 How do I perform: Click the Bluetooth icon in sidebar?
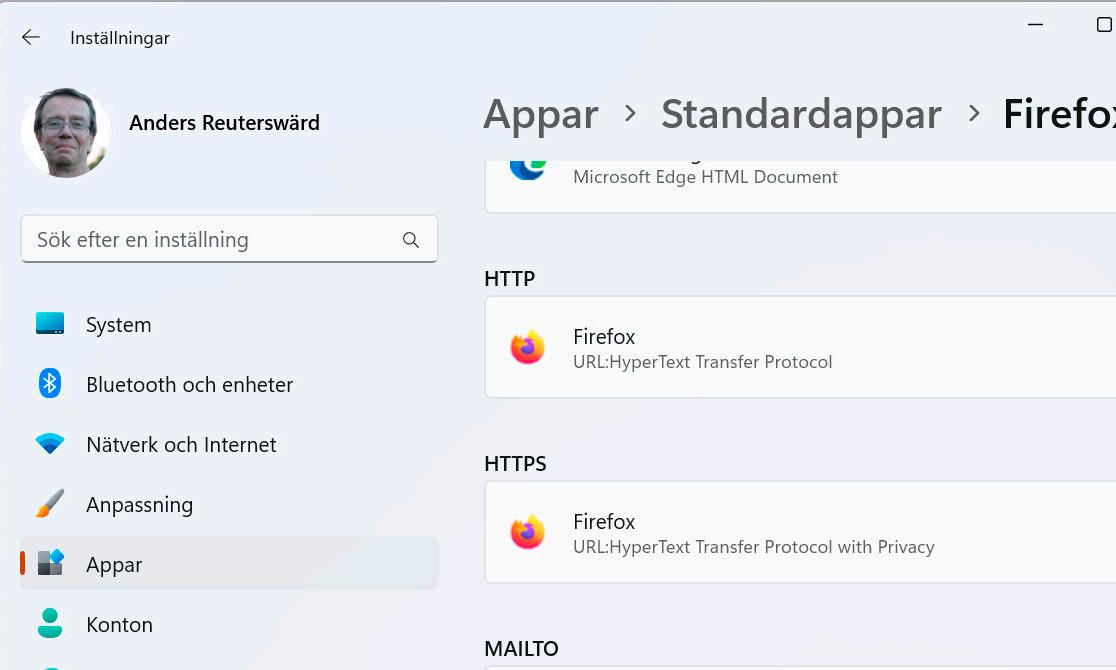point(50,384)
